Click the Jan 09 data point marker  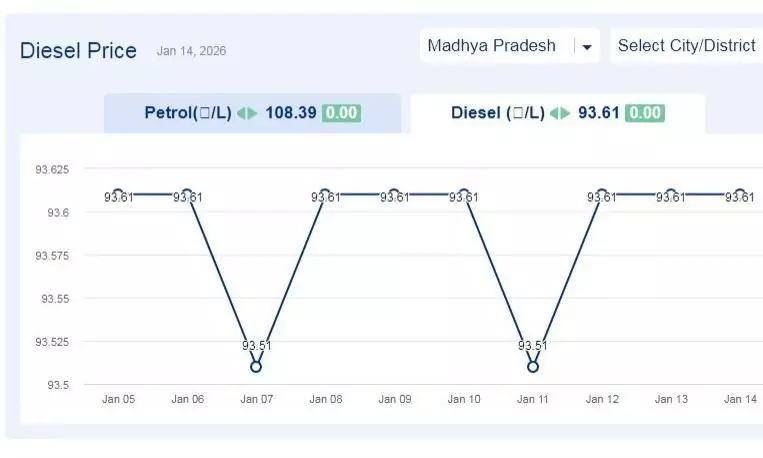click(394, 194)
